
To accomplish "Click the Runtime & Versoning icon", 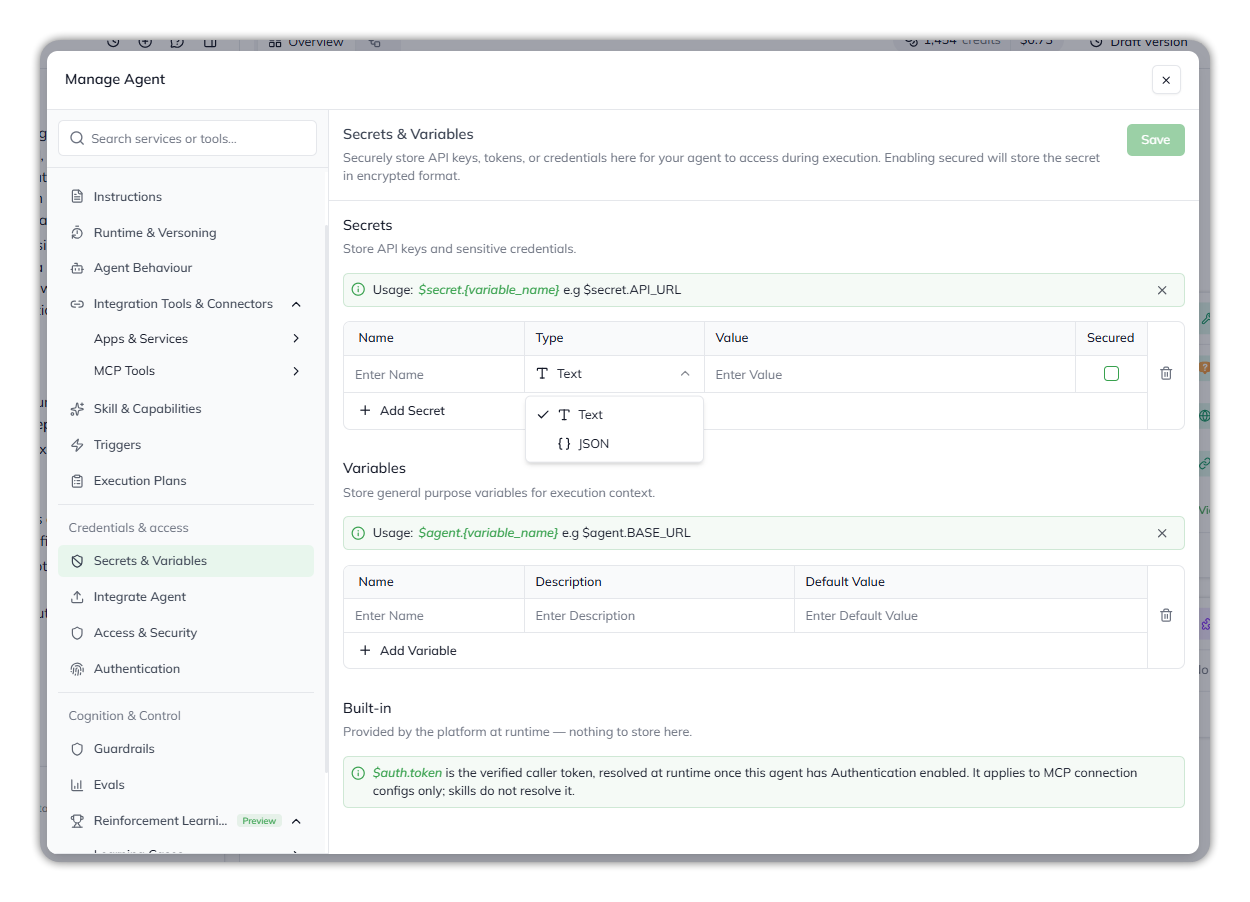I will point(77,233).
